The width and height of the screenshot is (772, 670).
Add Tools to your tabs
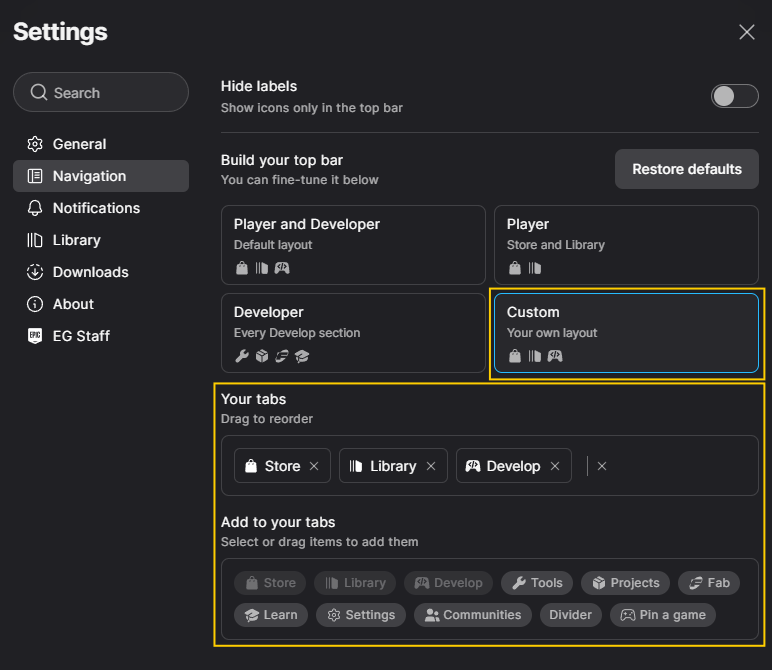click(x=537, y=583)
